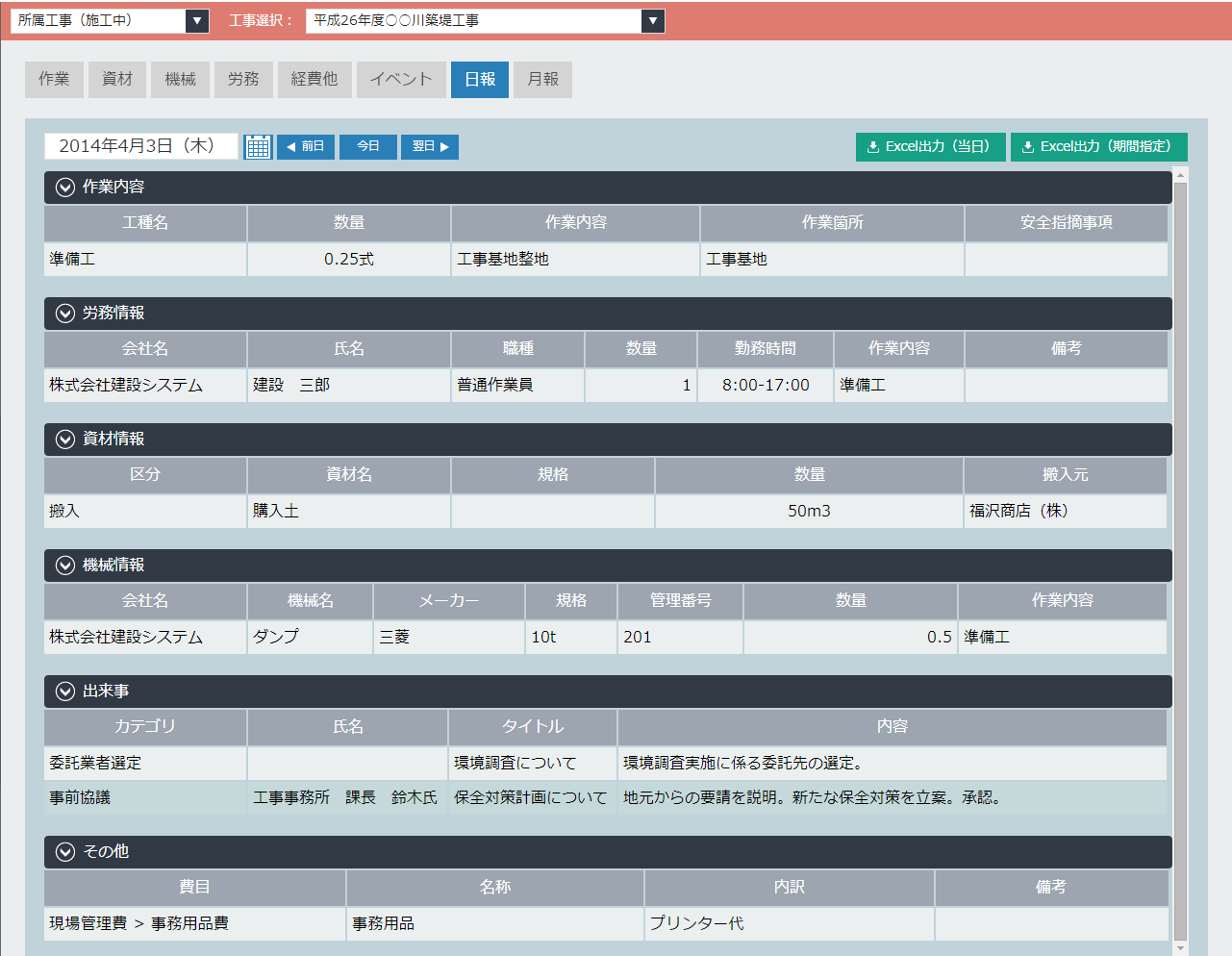Image resolution: width=1232 pixels, height=956 pixels.
Task: Click the 201 management number cell
Action: pyautogui.click(x=680, y=638)
